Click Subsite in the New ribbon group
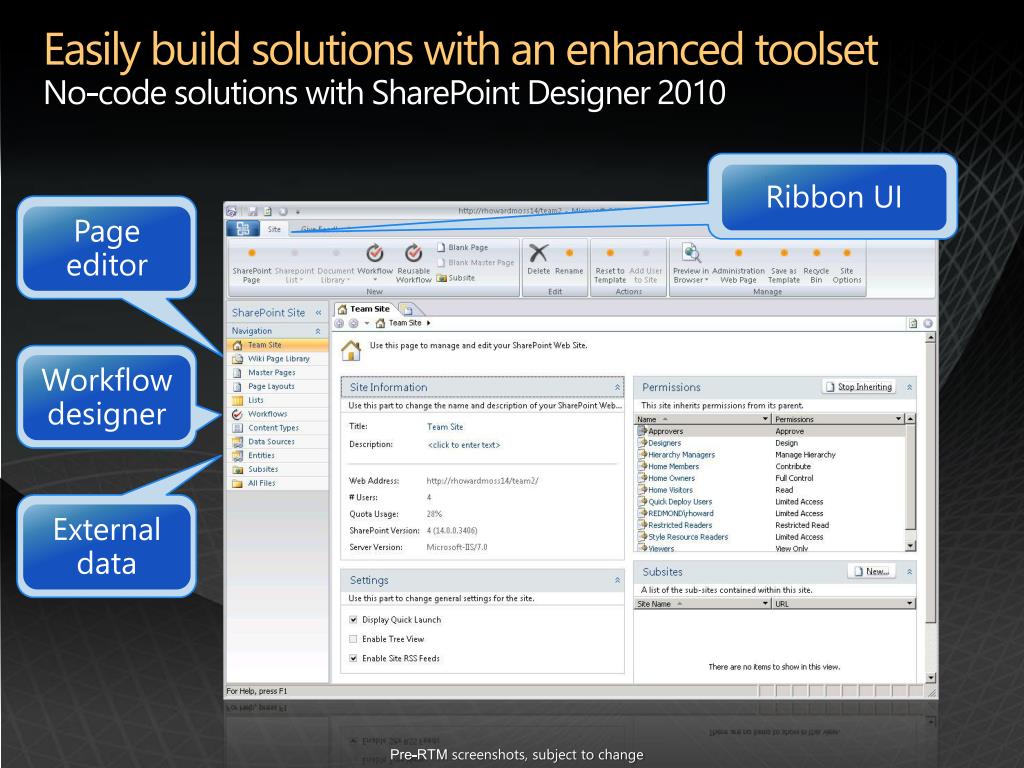This screenshot has height=768, width=1024. click(456, 278)
